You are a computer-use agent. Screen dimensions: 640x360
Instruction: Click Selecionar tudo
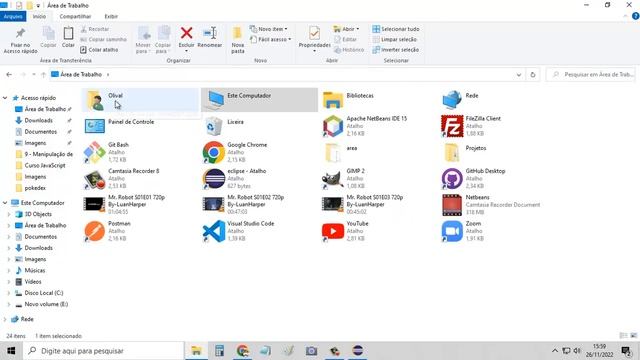click(396, 29)
